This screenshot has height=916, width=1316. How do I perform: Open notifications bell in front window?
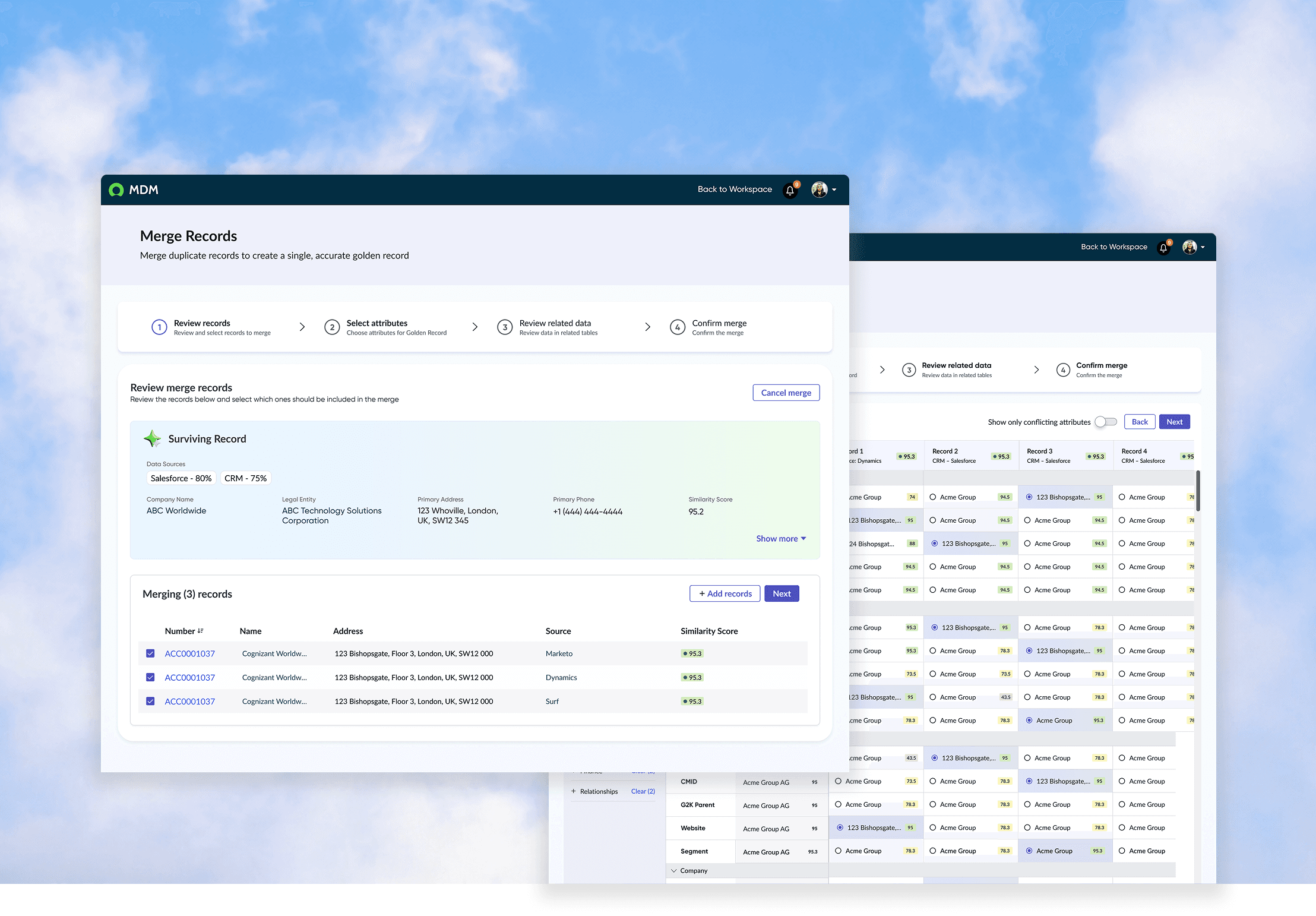coord(790,190)
